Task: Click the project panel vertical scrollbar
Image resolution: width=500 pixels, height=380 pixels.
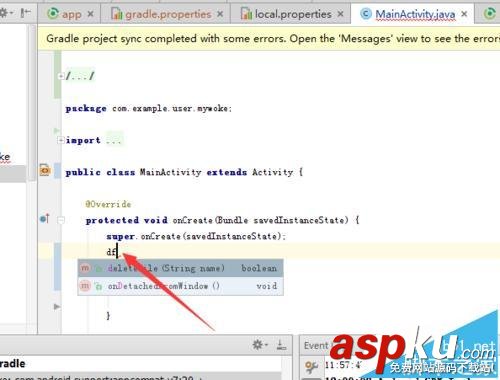Action: pos(32,103)
